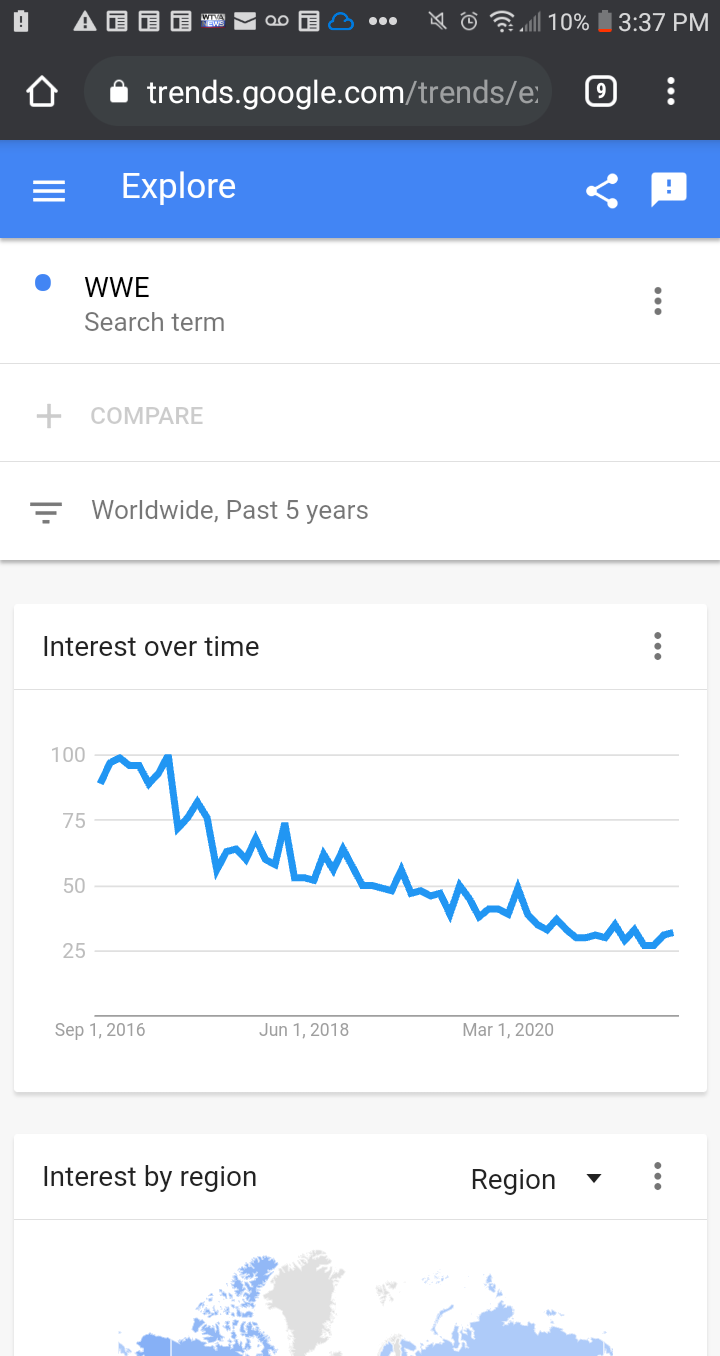Viewport: 720px width, 1356px height.
Task: Open the browser tab switcher showing 9
Action: (x=600, y=93)
